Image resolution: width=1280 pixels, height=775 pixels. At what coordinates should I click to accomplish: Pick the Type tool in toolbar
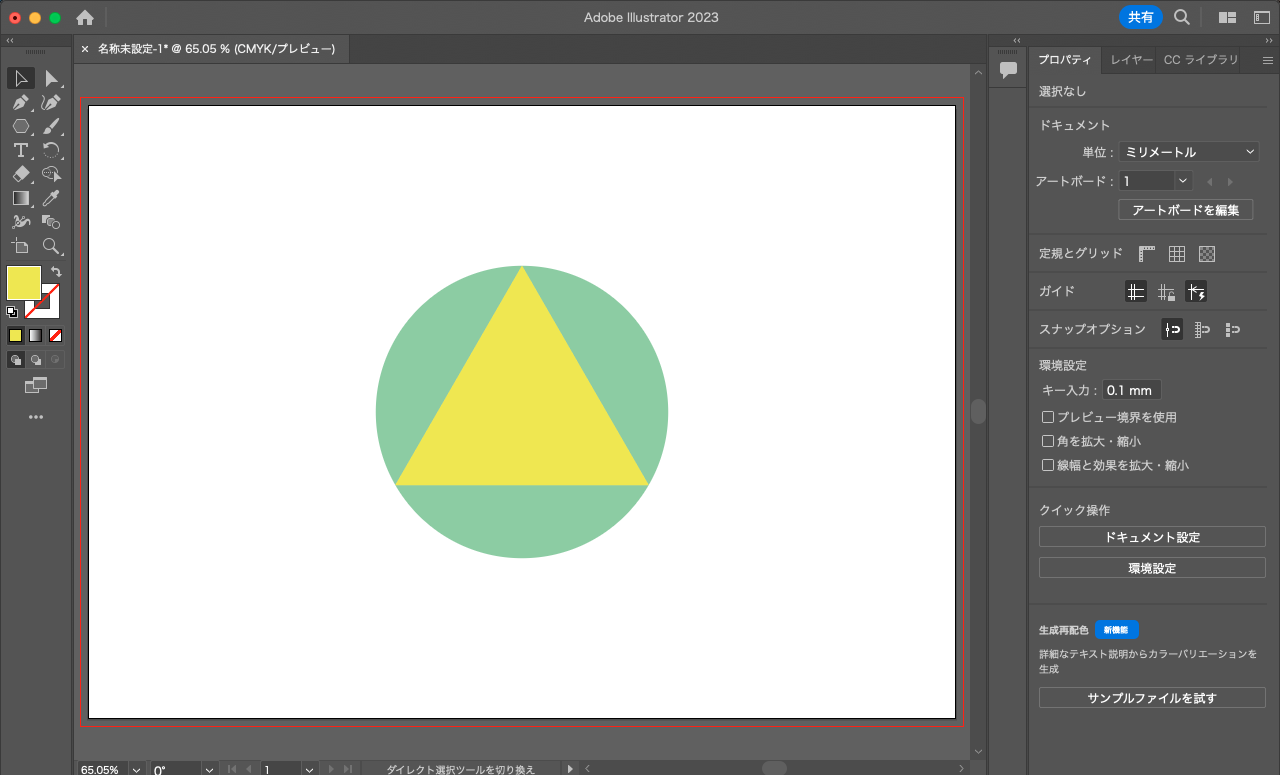tap(20, 150)
